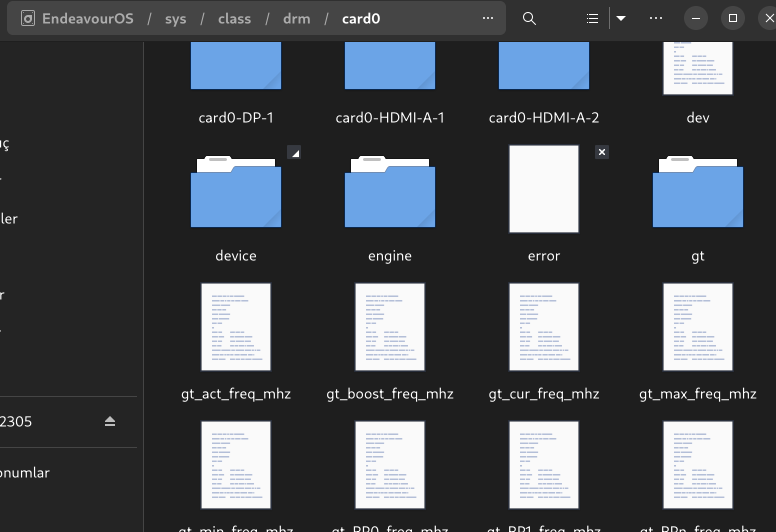Click the 'gt_boost_freq_mhz' name label

tap(390, 394)
